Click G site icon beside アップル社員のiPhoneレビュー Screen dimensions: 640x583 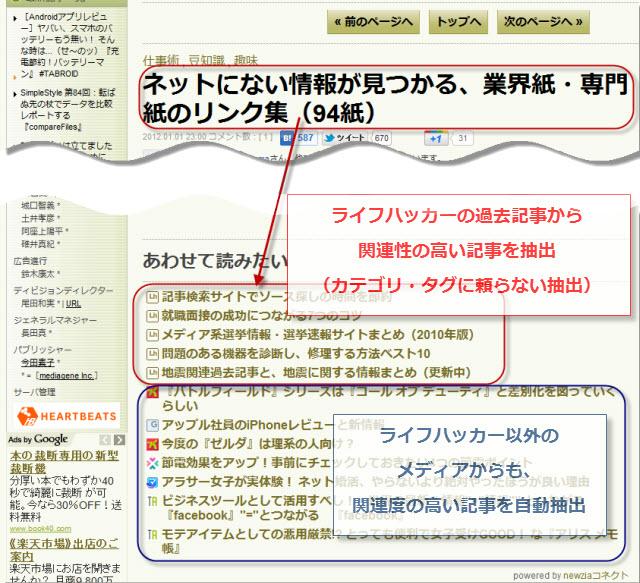(x=152, y=425)
